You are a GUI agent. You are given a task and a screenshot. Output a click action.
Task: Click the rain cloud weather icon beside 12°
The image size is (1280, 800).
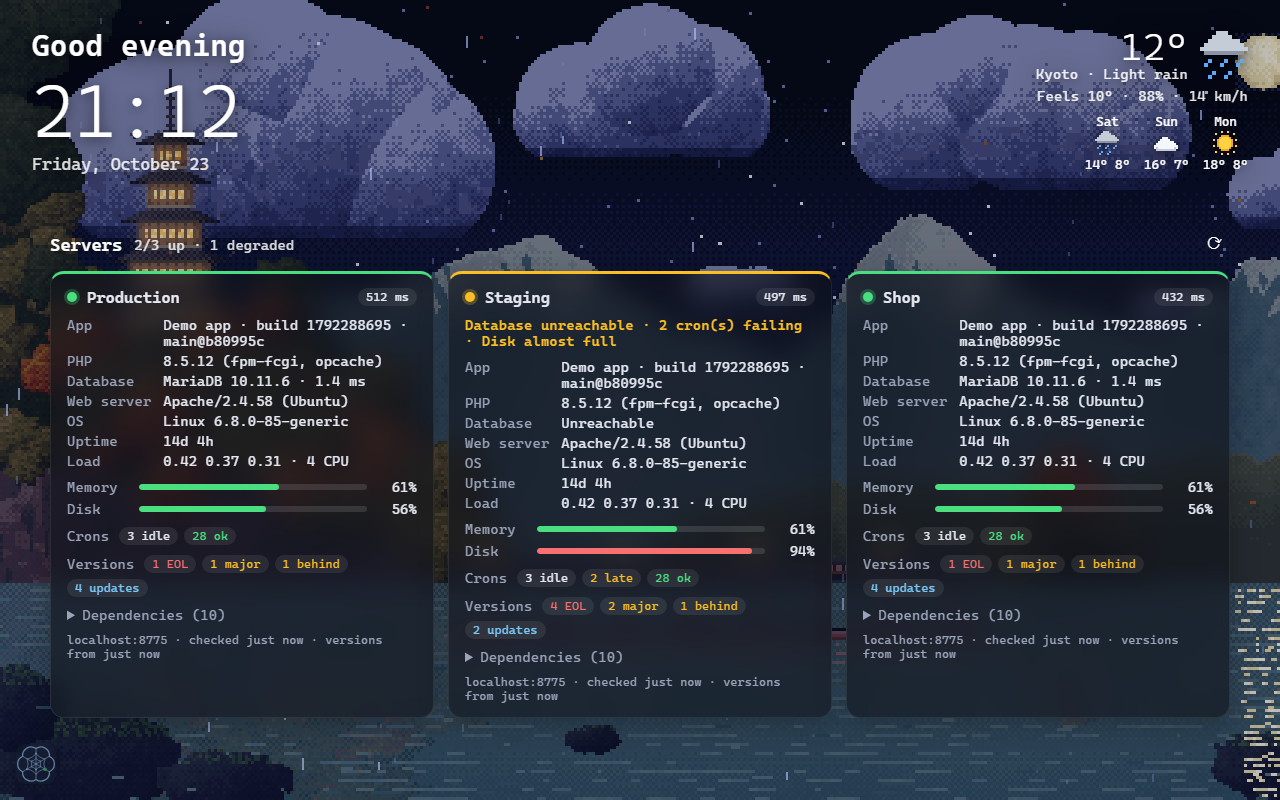tap(1222, 55)
